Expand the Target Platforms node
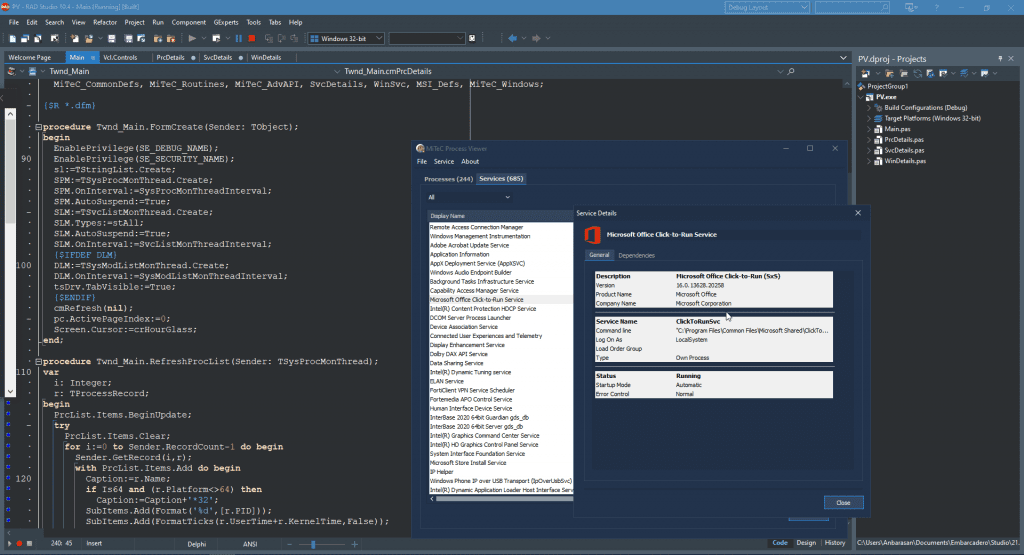The height and width of the screenshot is (555, 1024). click(x=869, y=118)
